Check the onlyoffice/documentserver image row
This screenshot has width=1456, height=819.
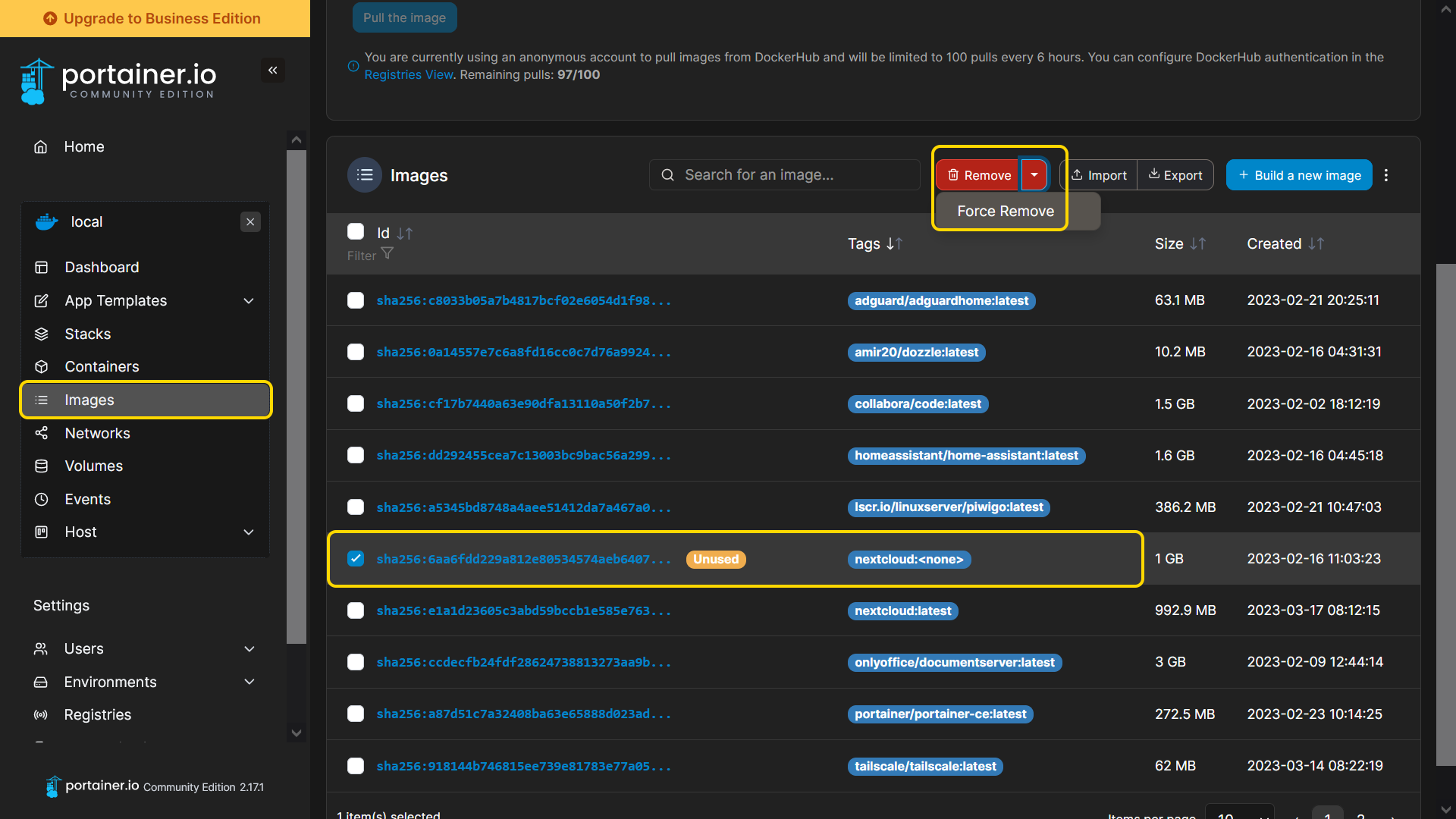(x=356, y=662)
